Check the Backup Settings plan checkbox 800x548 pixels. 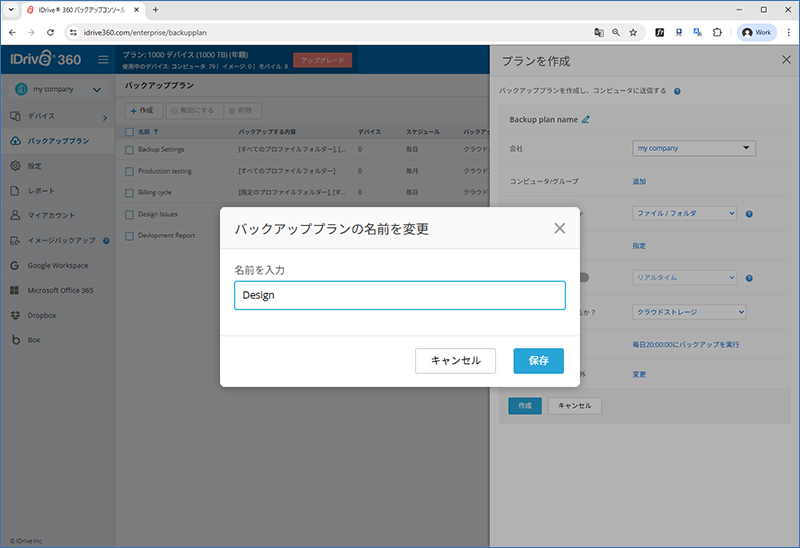tap(129, 150)
